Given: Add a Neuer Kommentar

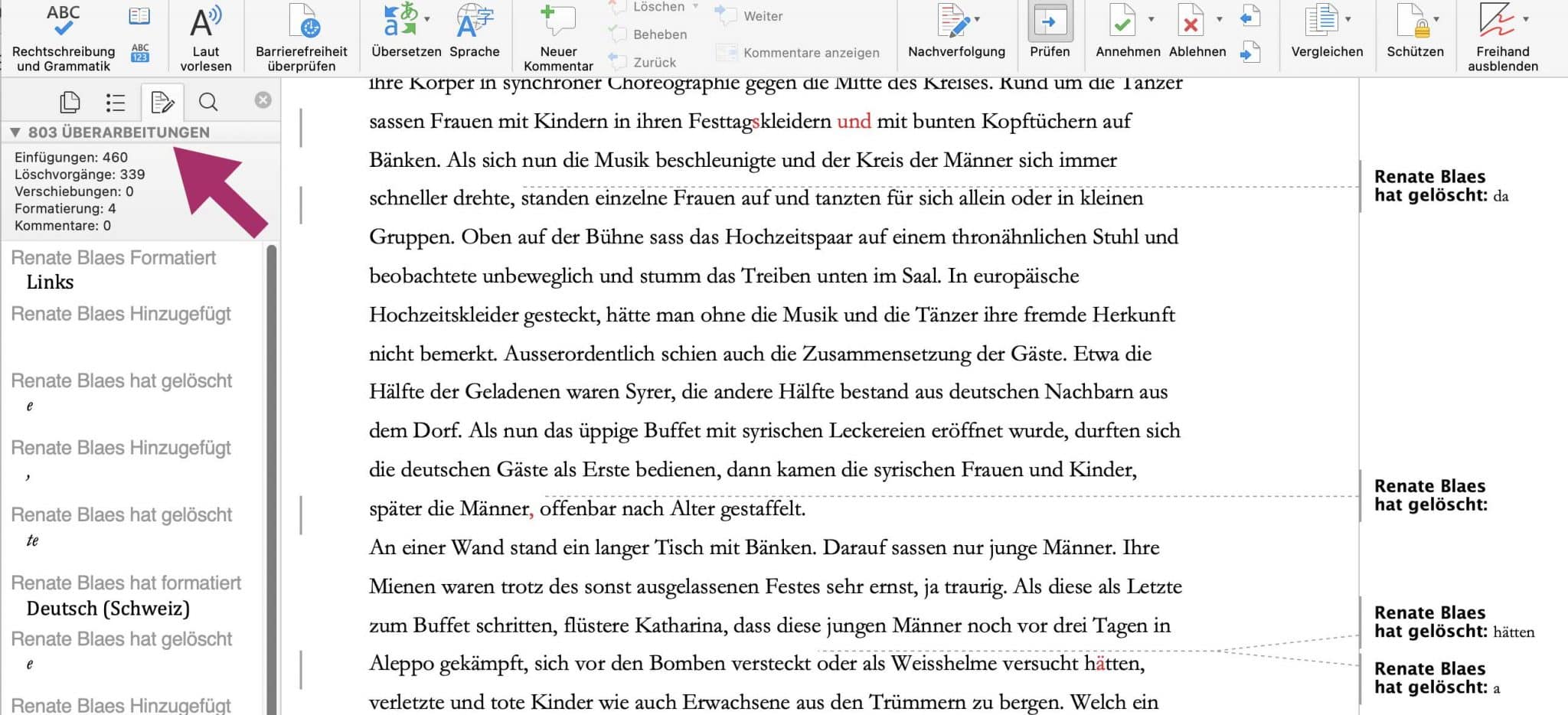Looking at the screenshot, I should (558, 37).
